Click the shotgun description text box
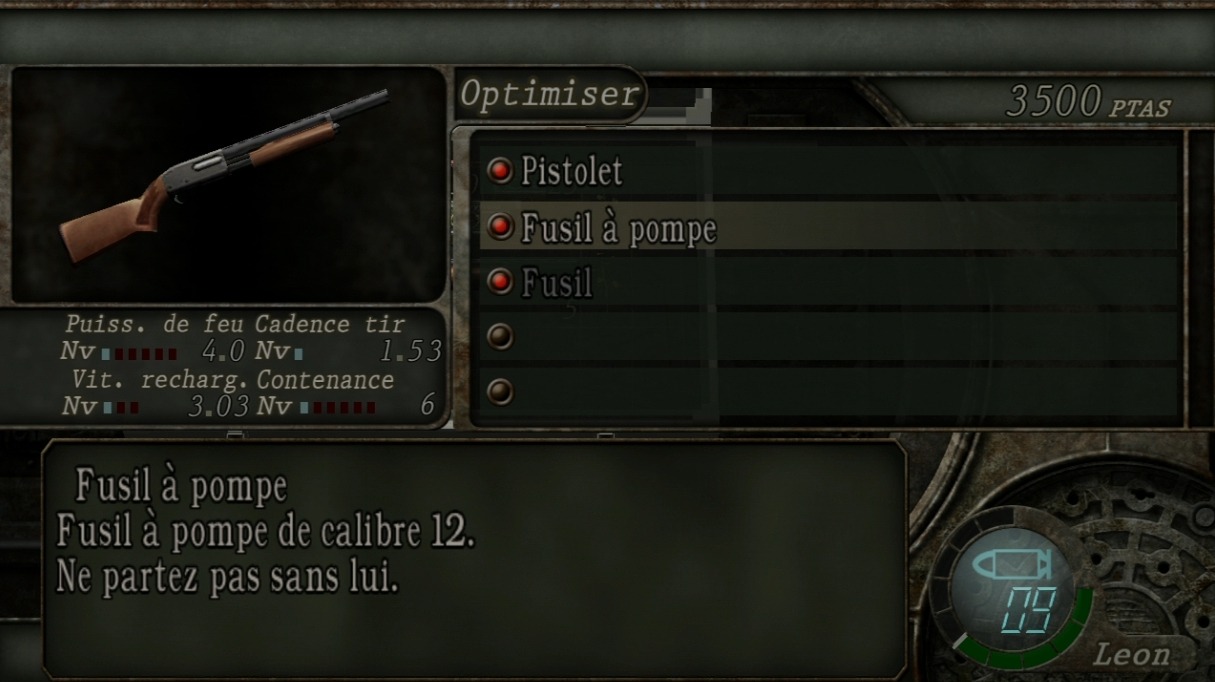Image resolution: width=1215 pixels, height=682 pixels. coord(475,560)
